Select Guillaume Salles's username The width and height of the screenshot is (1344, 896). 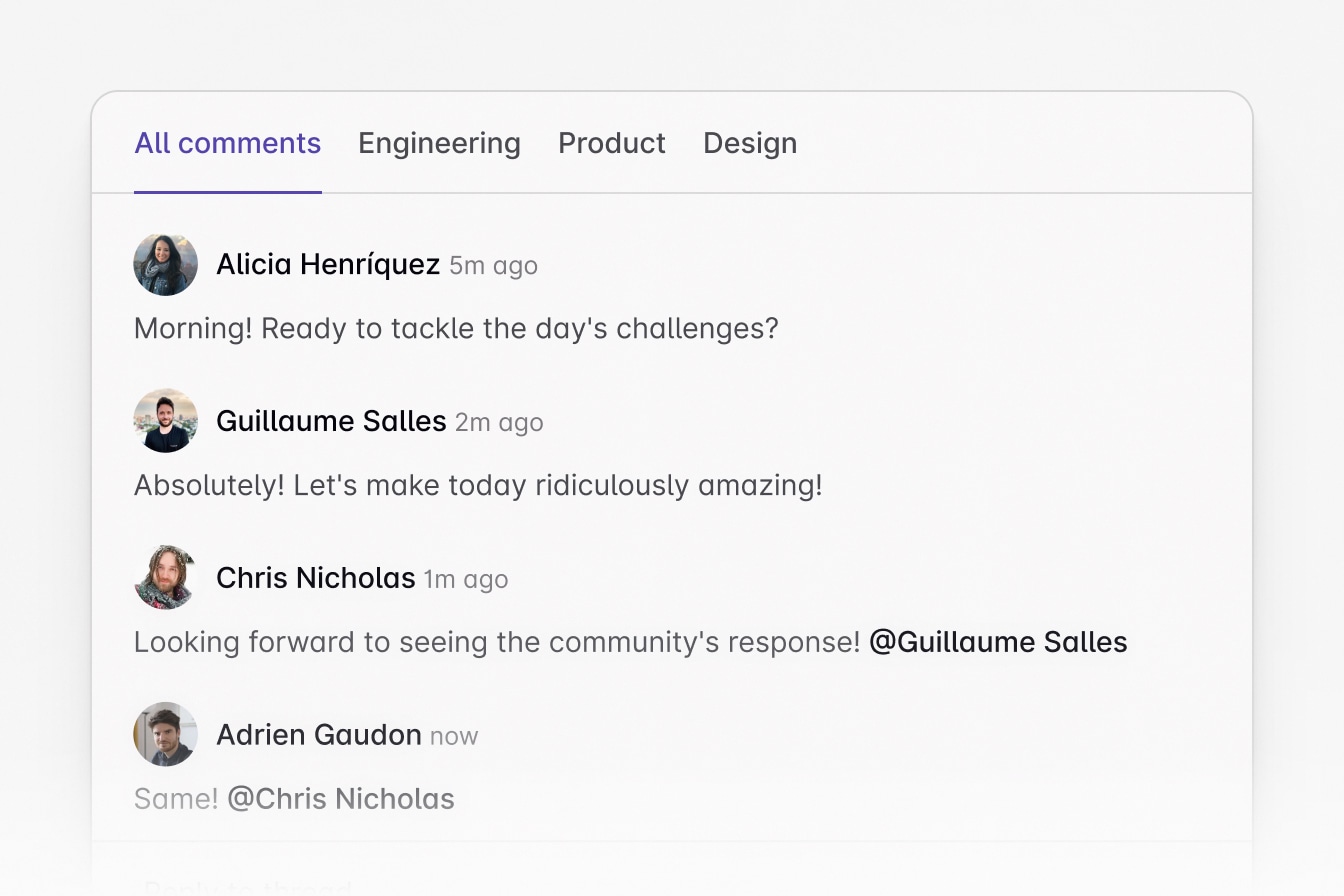331,420
